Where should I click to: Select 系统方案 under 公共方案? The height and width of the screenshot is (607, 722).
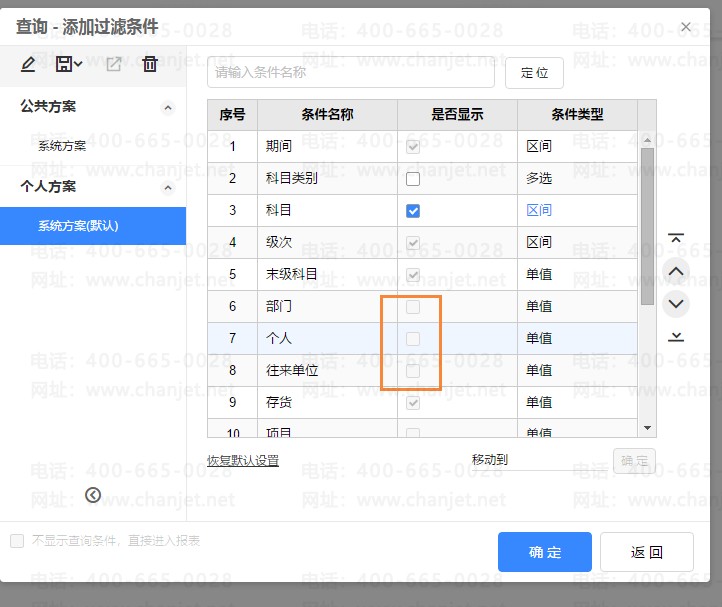76,146
